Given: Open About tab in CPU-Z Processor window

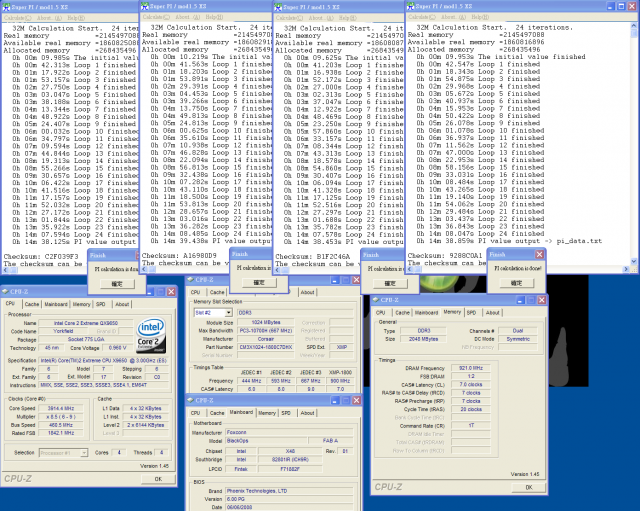Looking at the screenshot, I should click(122, 304).
